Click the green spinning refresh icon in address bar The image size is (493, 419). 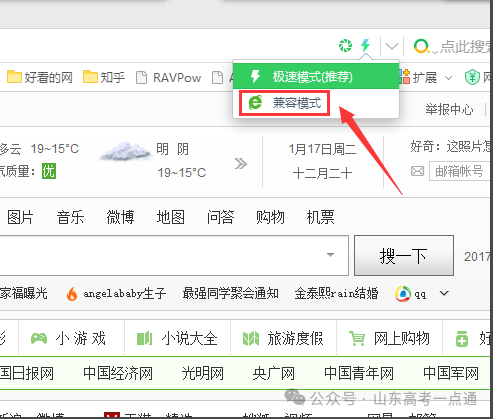coord(345,45)
